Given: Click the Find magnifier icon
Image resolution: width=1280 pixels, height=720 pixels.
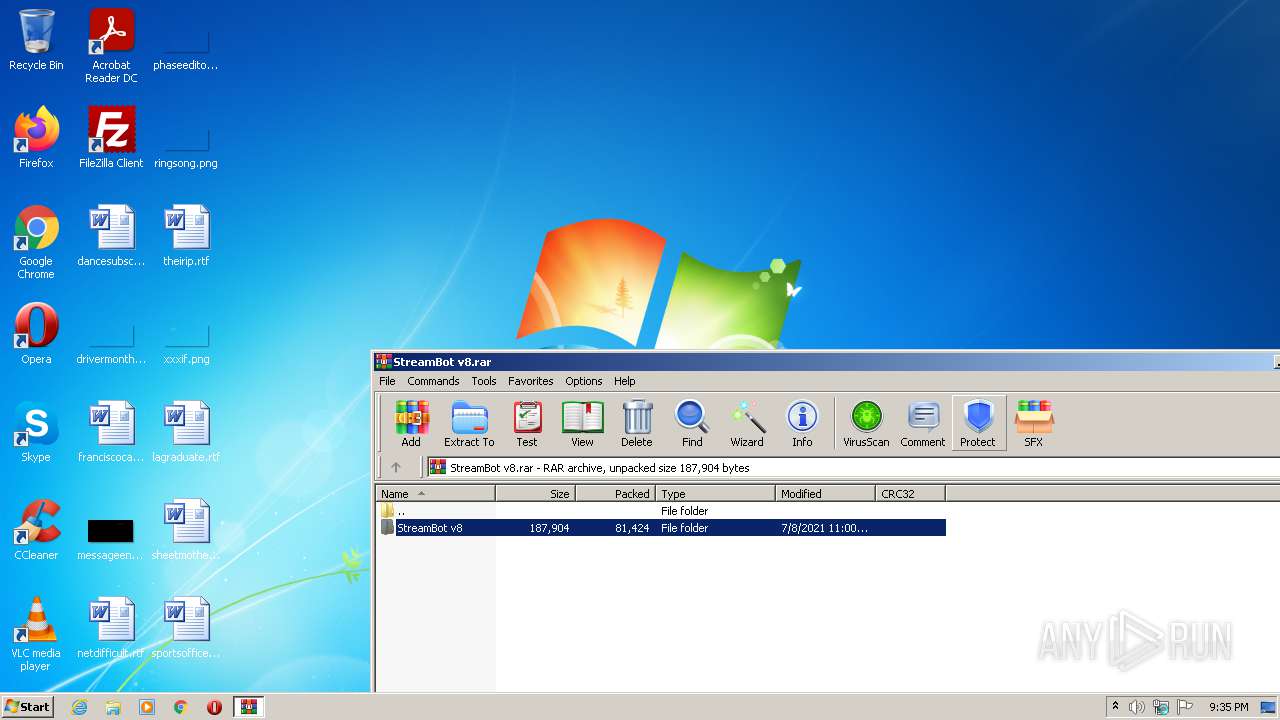Looking at the screenshot, I should 692,423.
